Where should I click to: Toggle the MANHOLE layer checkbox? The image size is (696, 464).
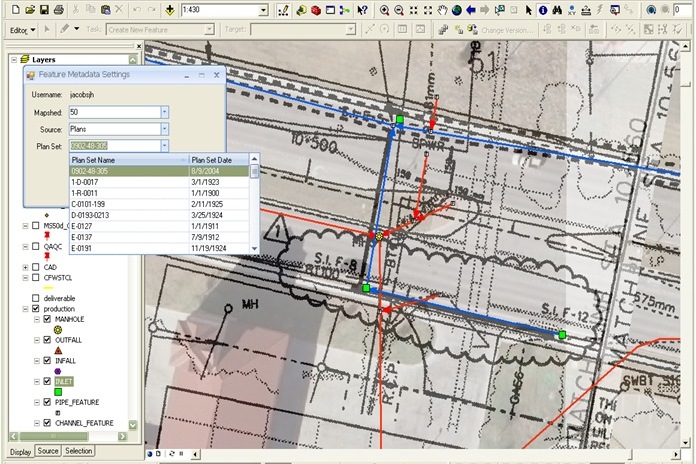(47, 319)
